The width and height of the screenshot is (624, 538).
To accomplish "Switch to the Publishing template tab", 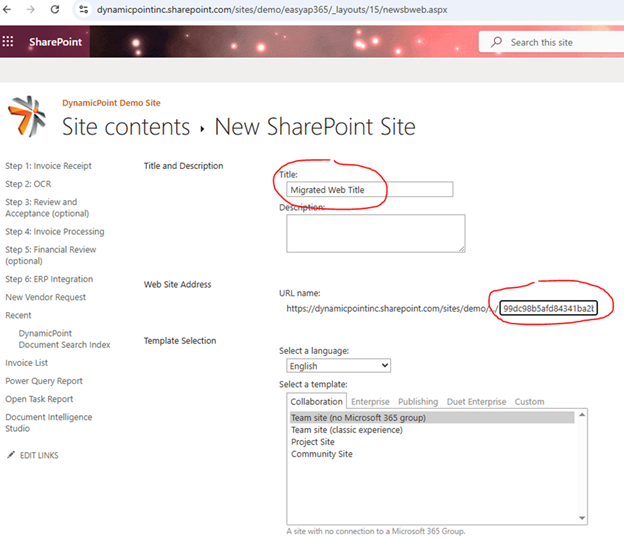I will point(418,402).
